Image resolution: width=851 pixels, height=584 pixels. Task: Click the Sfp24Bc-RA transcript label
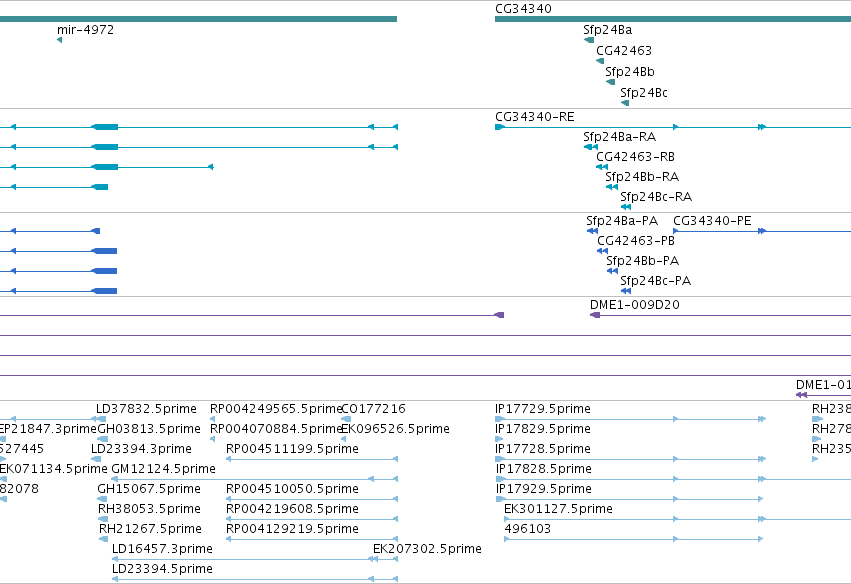click(656, 198)
